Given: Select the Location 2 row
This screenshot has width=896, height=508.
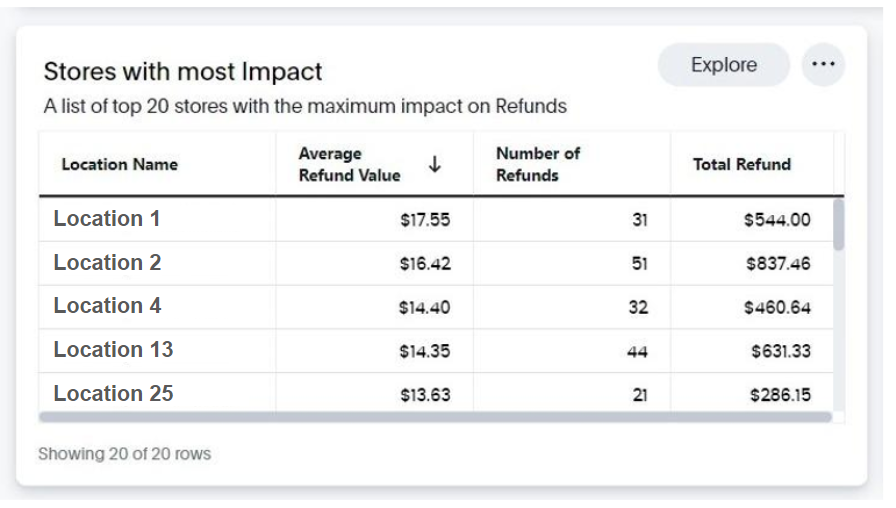Looking at the screenshot, I should [436, 263].
